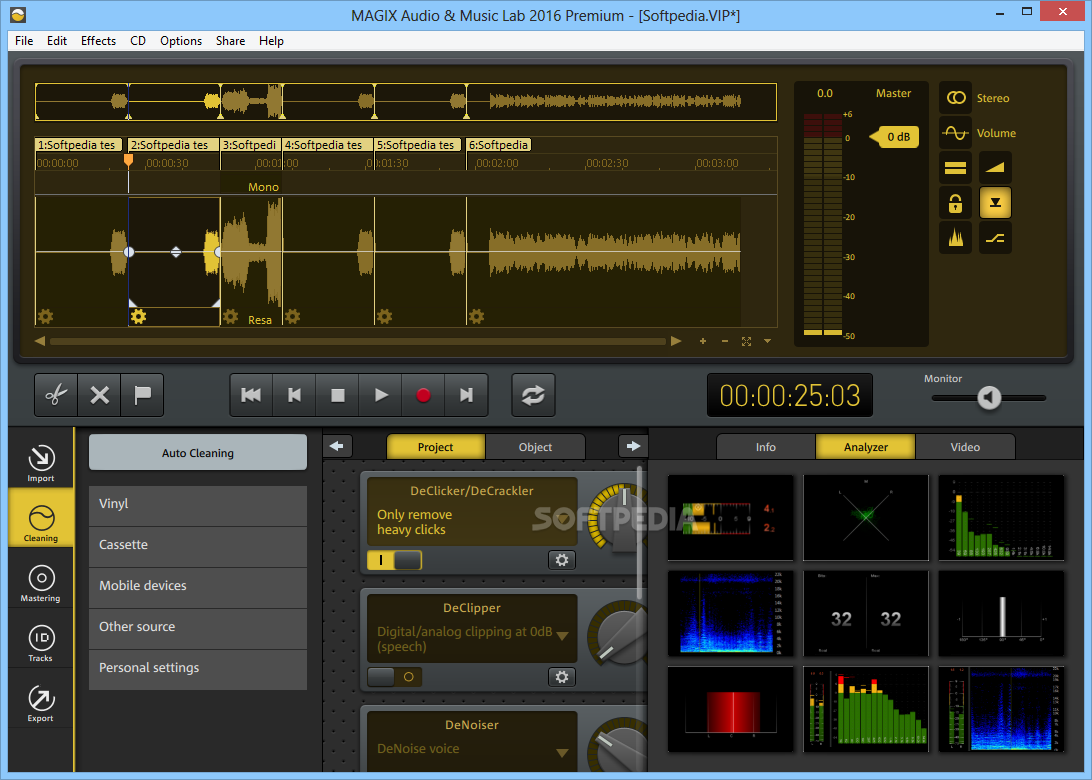The image size is (1092, 780).
Task: Skip to the previous marker
Action: tap(295, 395)
